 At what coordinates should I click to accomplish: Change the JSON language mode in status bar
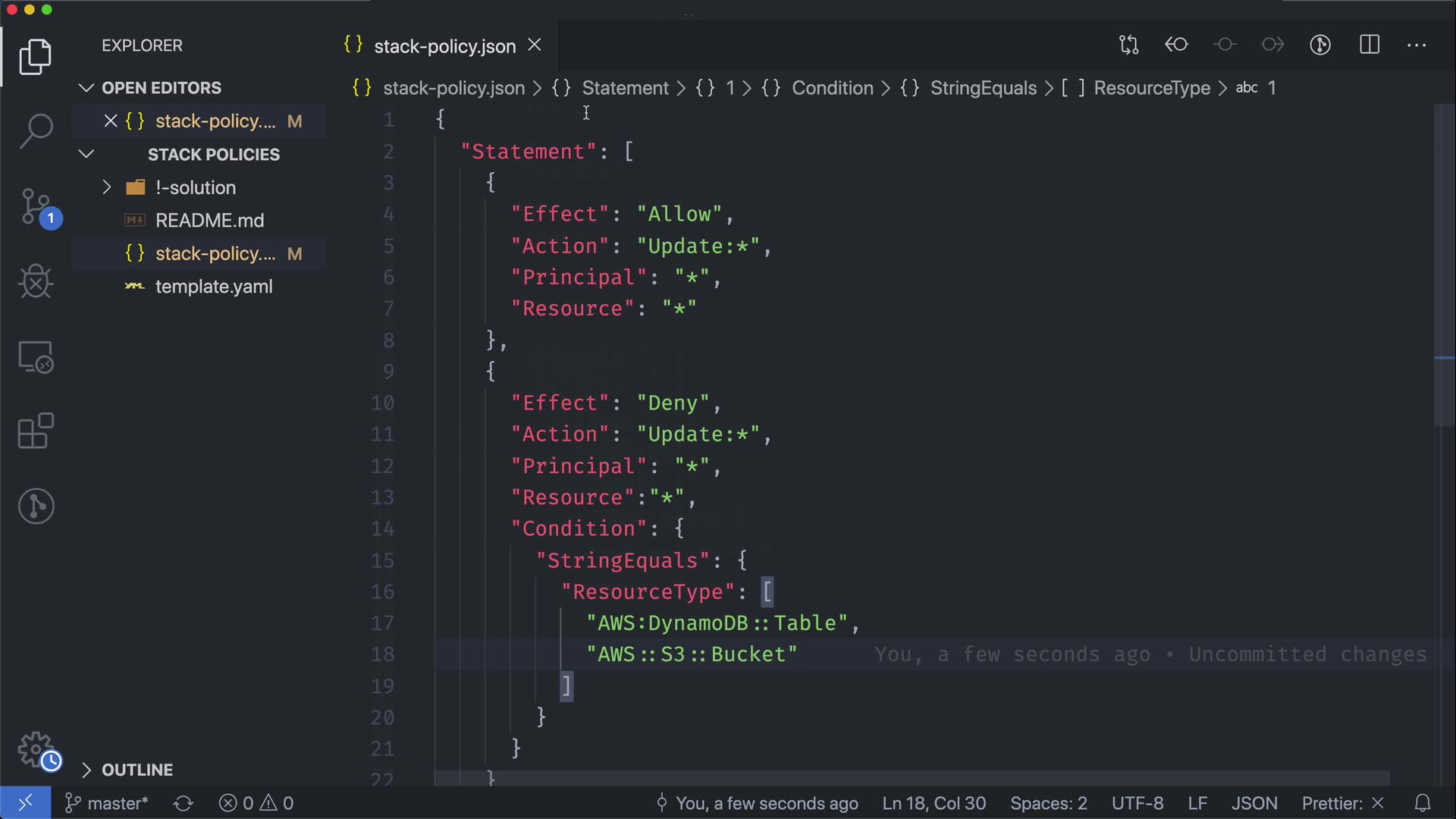(x=1254, y=803)
